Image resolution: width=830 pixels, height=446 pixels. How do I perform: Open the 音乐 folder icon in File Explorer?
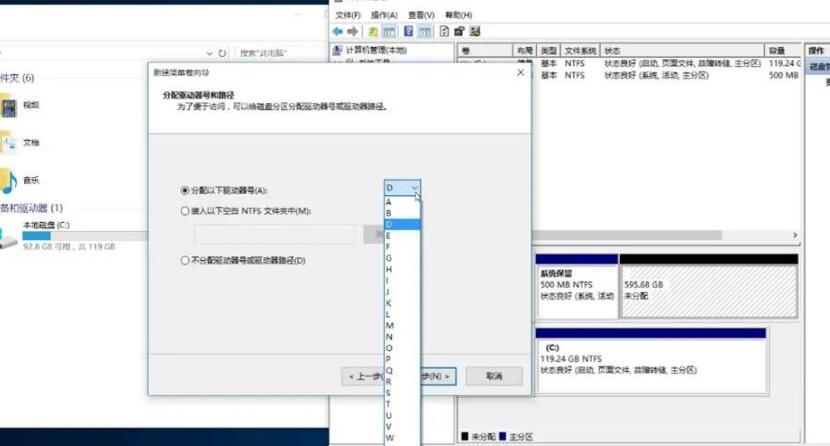(9, 180)
